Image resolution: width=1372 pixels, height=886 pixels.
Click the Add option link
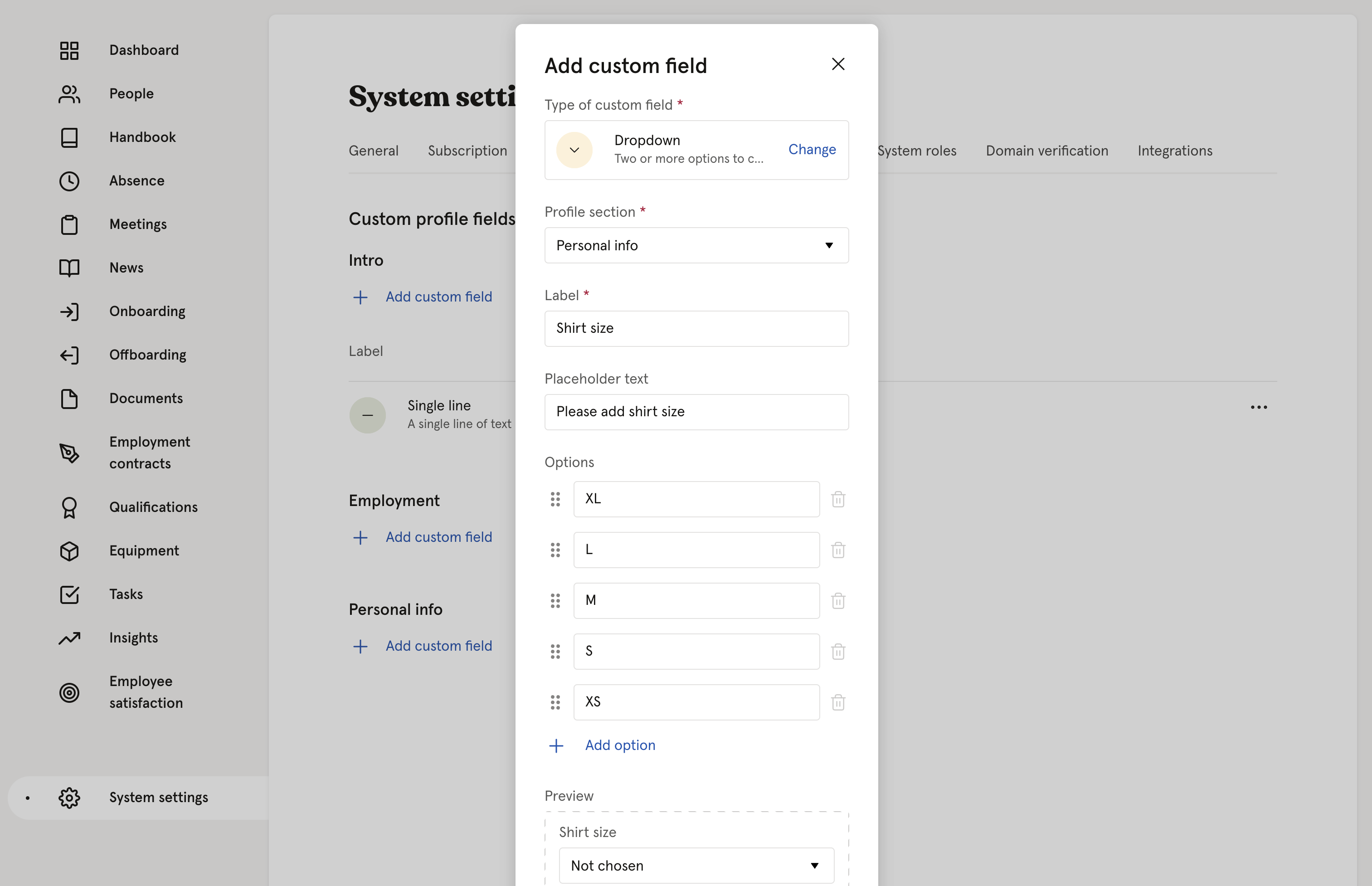click(620, 745)
